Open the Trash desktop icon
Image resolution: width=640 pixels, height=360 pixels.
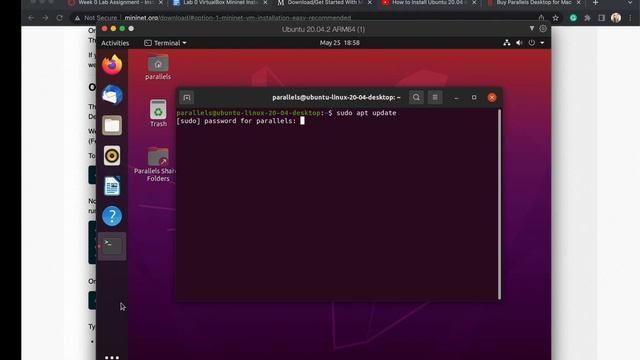(158, 113)
